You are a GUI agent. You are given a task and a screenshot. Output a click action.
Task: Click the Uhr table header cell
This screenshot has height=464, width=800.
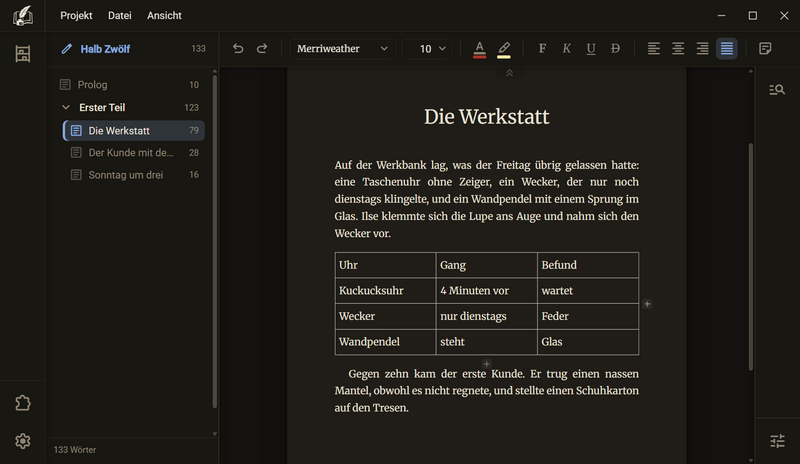point(385,265)
